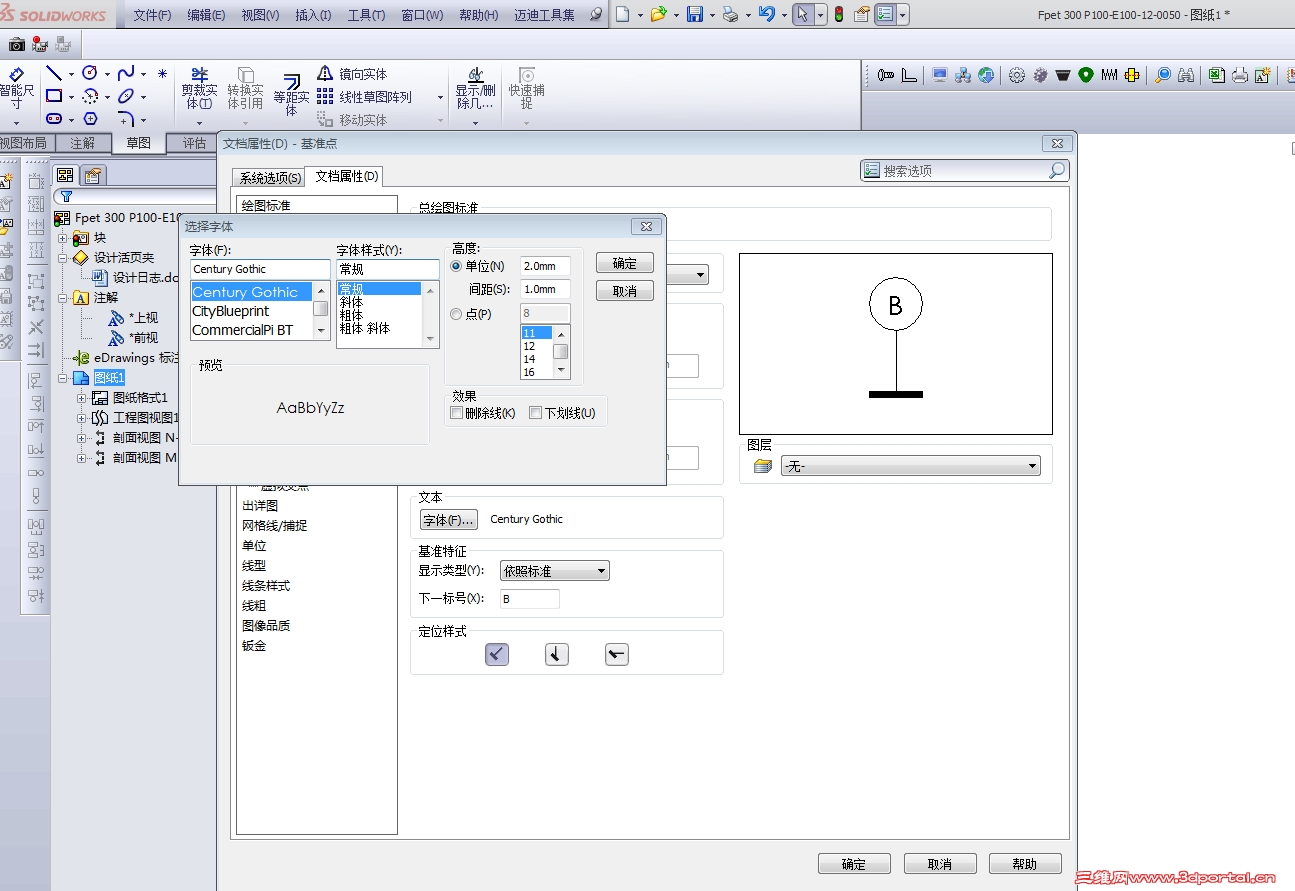This screenshot has height=891, width=1295.
Task: Open the 迈迪工具集 menu
Action: click(x=545, y=15)
